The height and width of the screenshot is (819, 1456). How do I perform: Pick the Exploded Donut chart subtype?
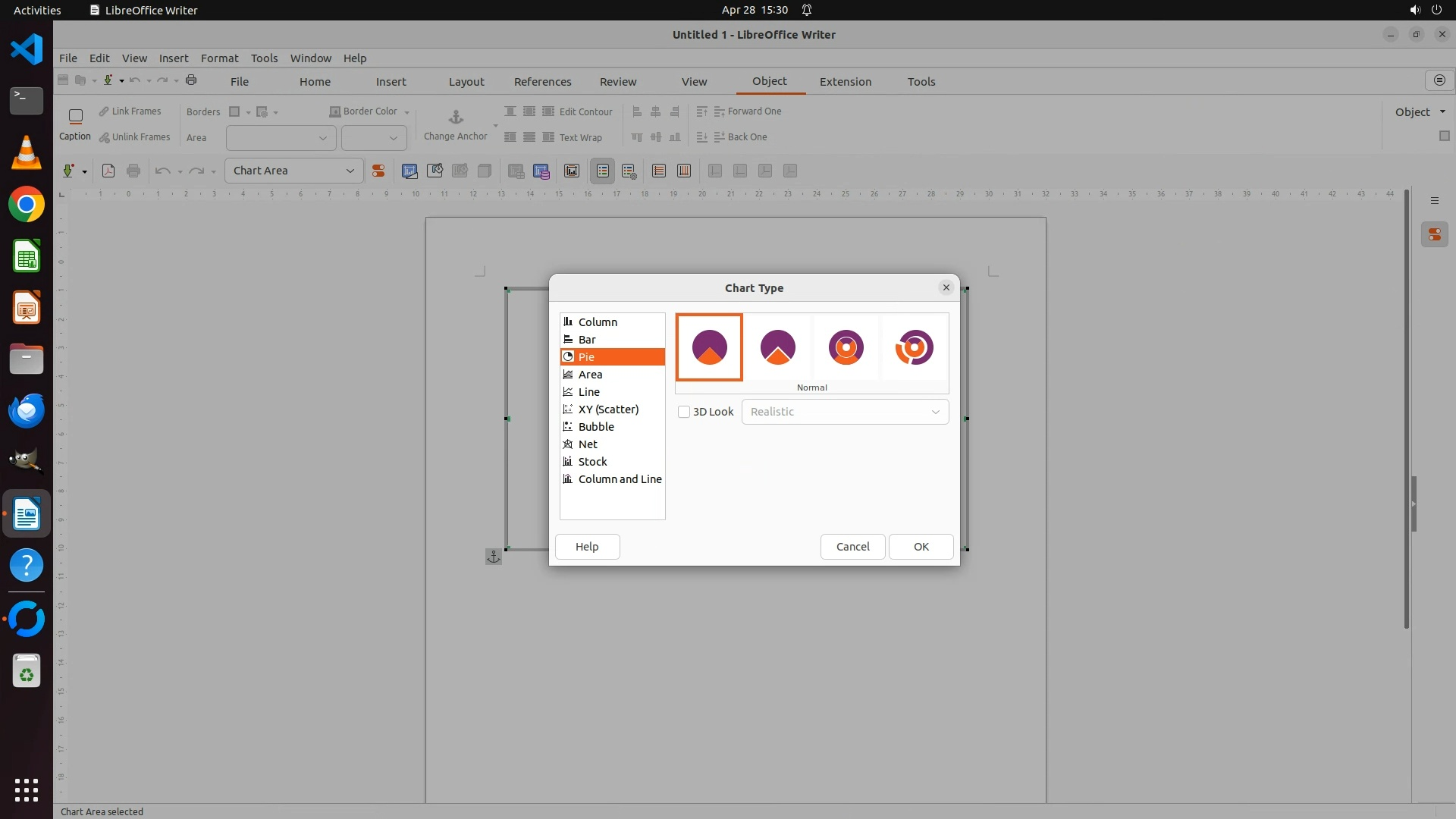(x=914, y=347)
